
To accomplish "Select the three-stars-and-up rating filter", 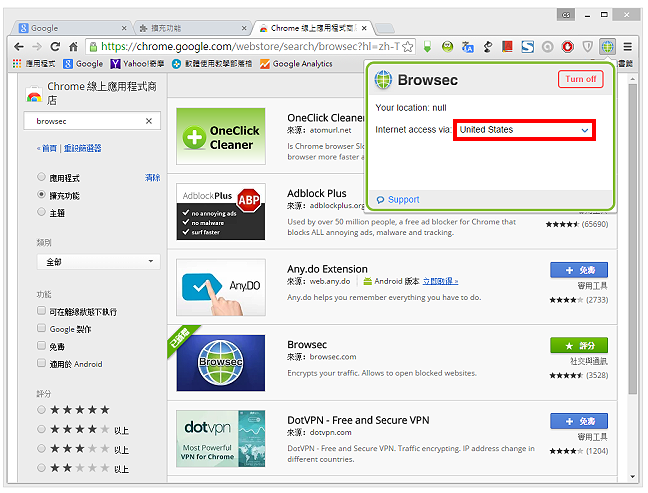I will [41, 448].
